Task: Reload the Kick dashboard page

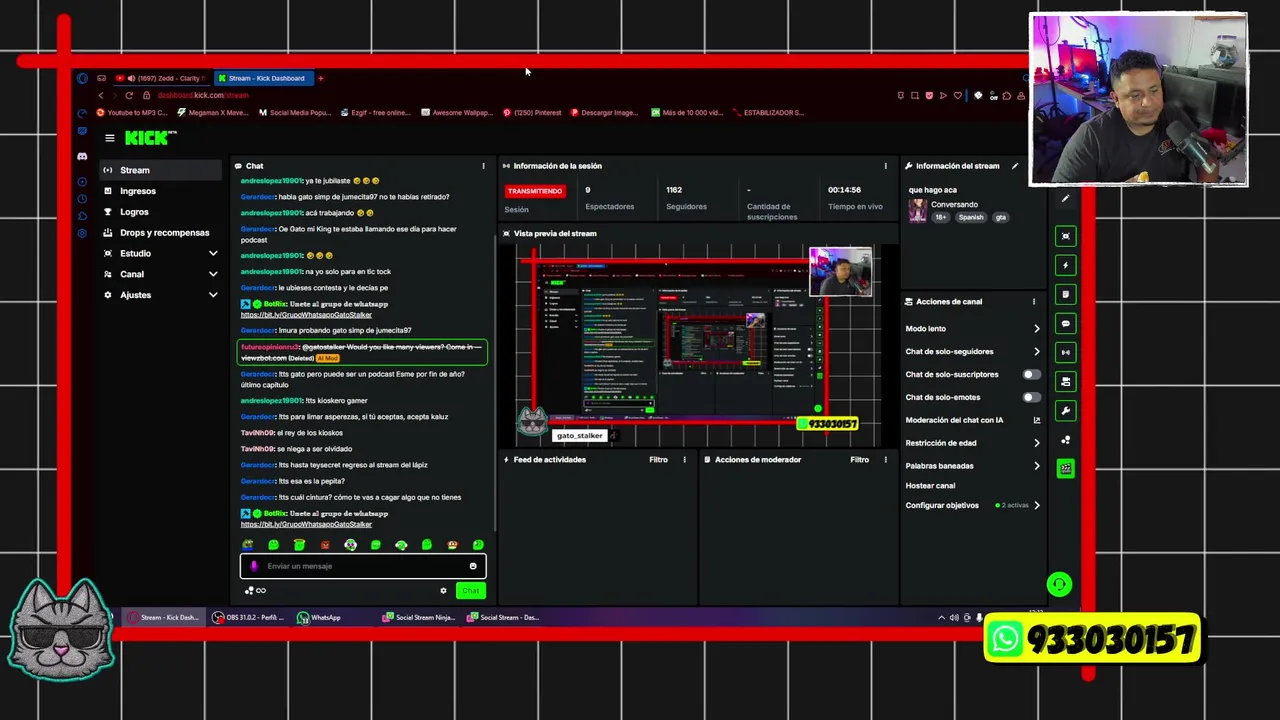Action: click(129, 95)
